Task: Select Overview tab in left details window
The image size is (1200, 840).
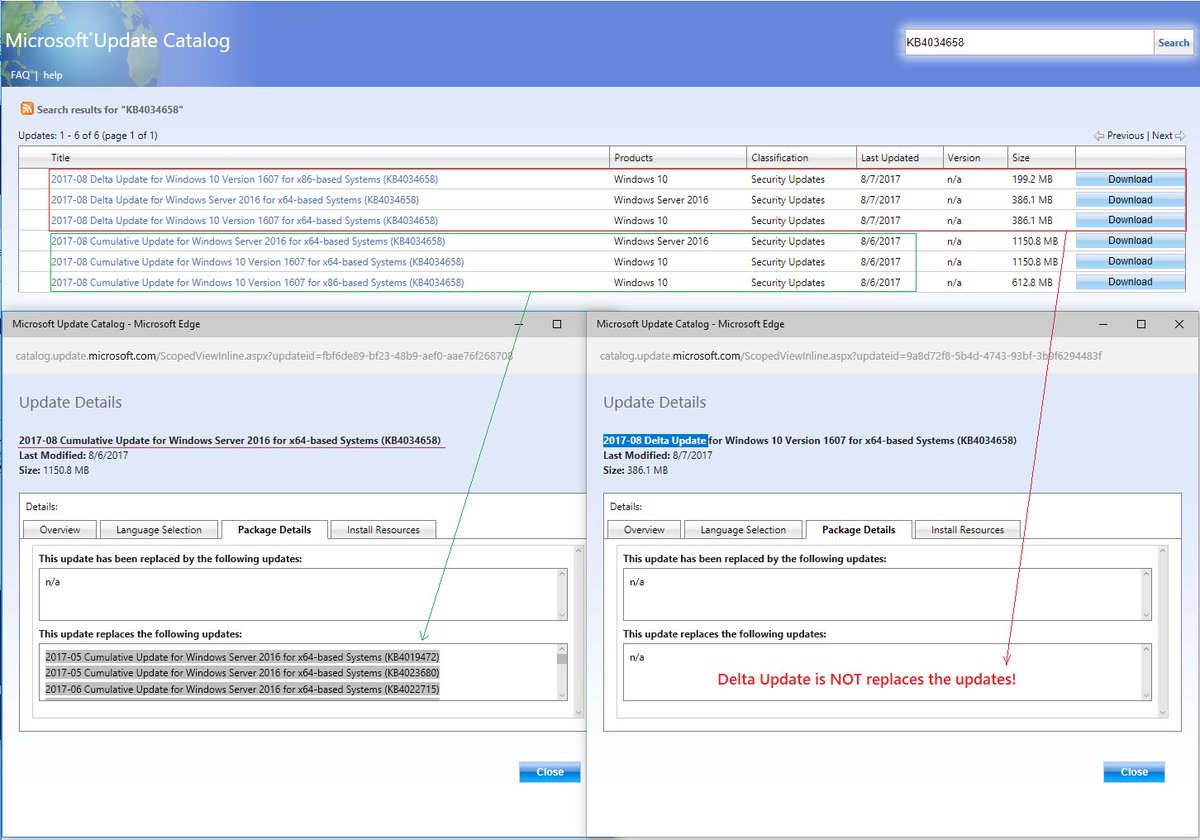Action: click(60, 529)
